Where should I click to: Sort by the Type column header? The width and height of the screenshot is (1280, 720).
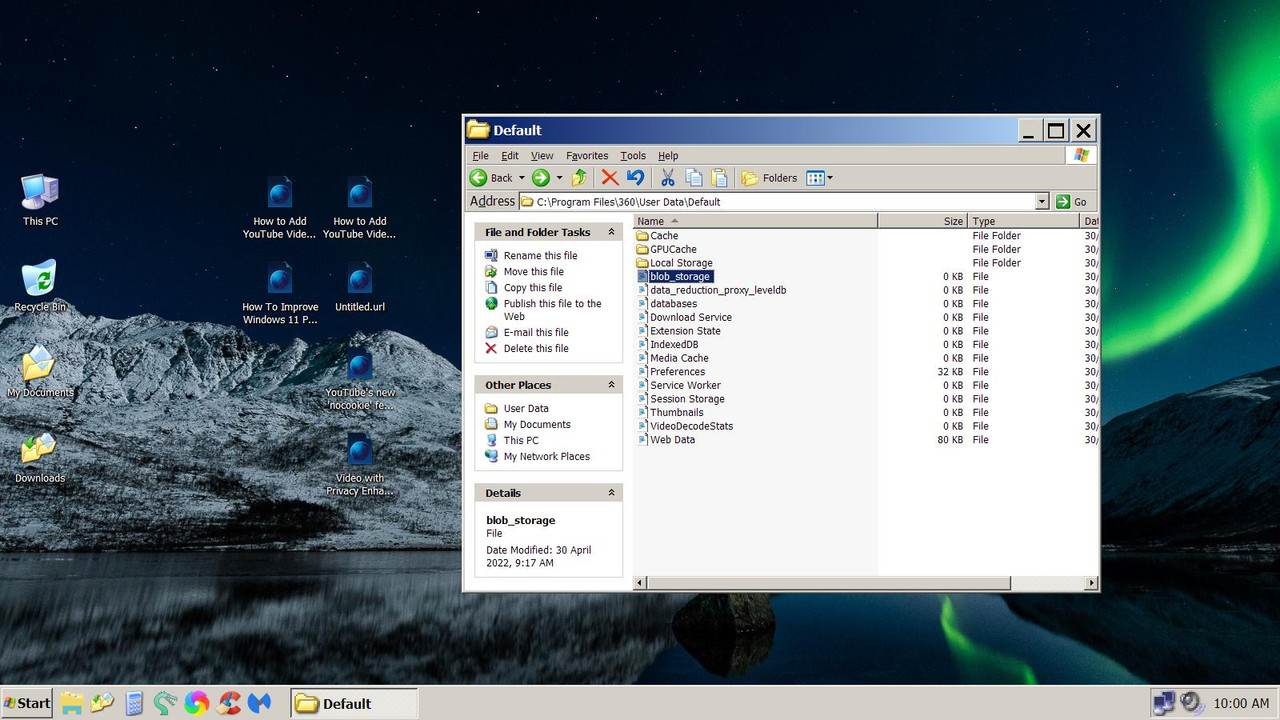coord(1024,221)
